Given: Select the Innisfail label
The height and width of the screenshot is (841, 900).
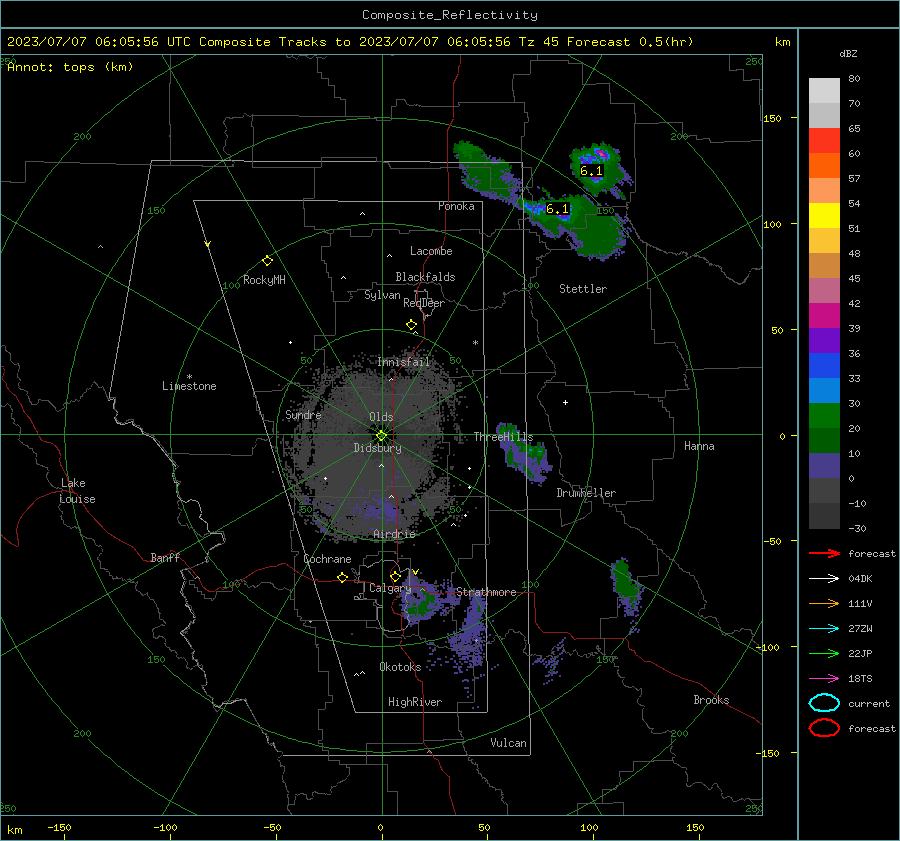Looking at the screenshot, I should click(403, 362).
